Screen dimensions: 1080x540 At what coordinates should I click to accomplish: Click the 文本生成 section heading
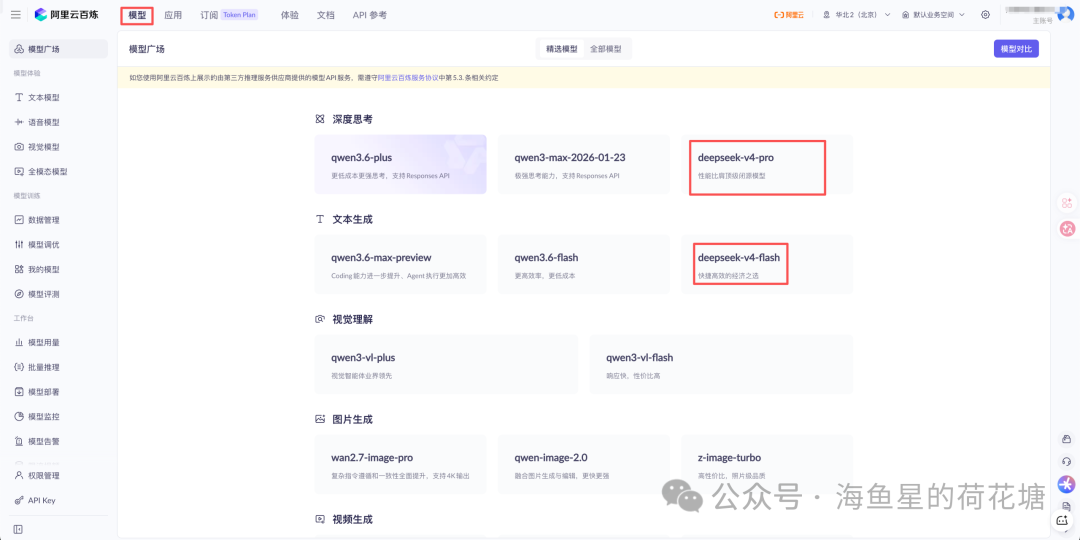pyautogui.click(x=353, y=219)
